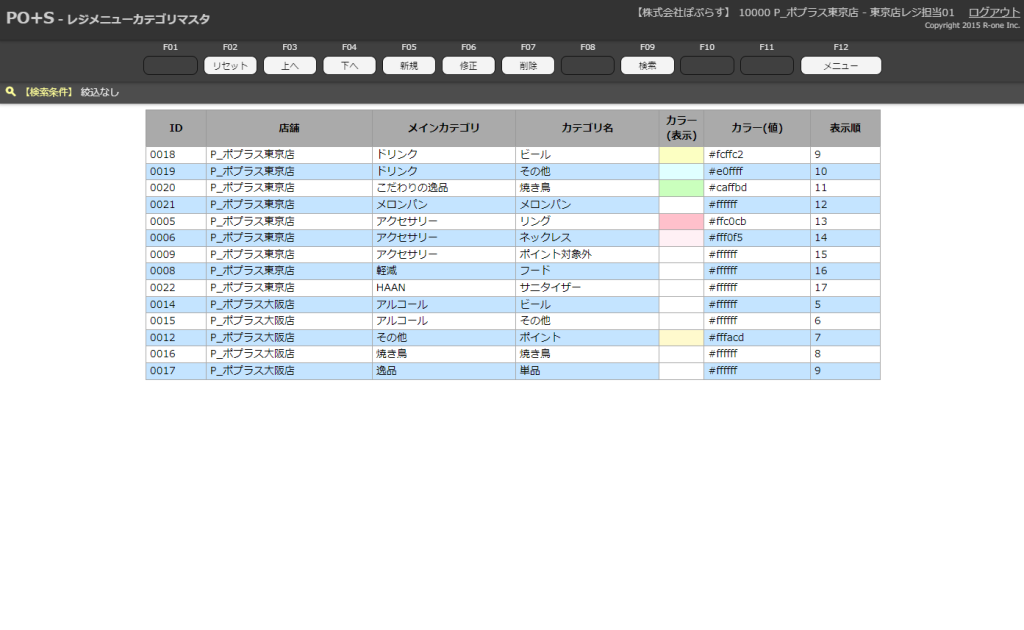Click the 検索 (search) button
The image size is (1024, 630).
[647, 66]
